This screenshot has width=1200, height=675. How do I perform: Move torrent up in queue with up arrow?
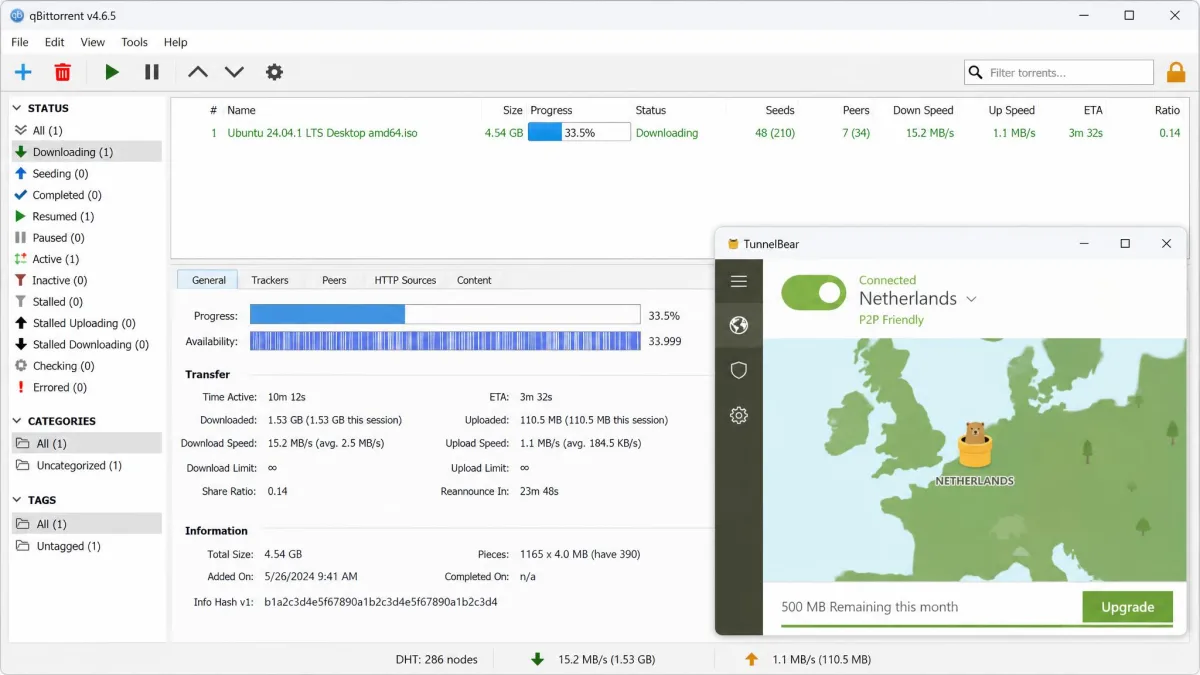point(198,72)
